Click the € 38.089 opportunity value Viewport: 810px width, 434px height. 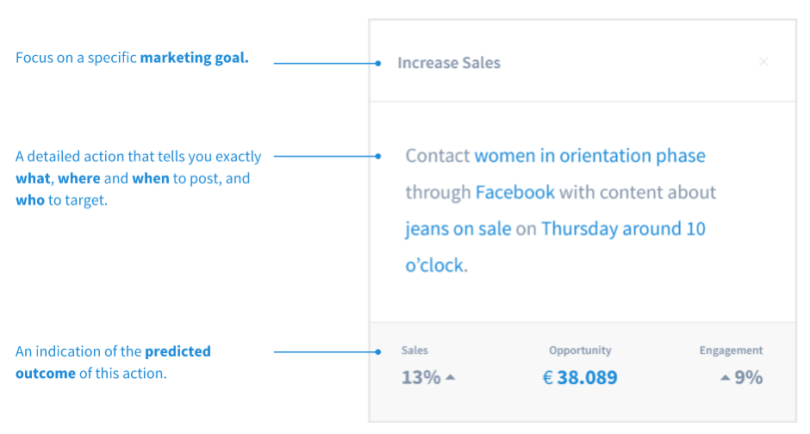point(580,377)
